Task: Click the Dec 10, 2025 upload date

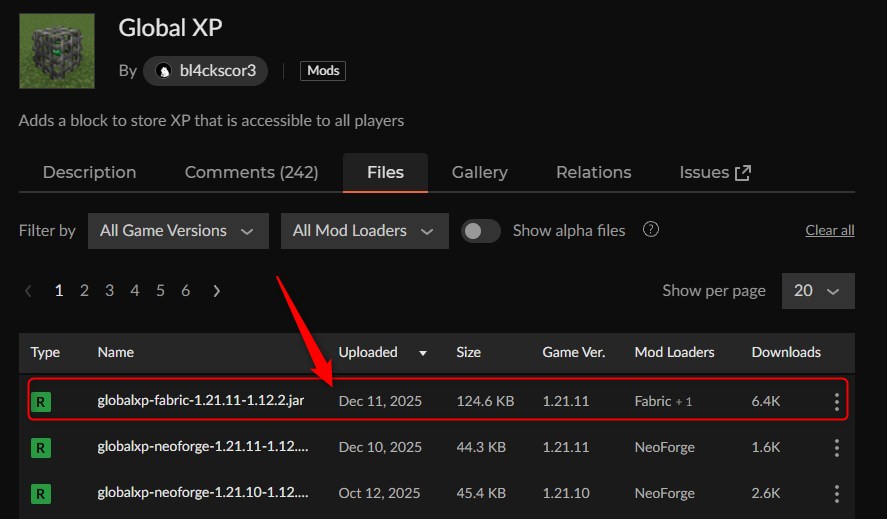Action: (380, 447)
